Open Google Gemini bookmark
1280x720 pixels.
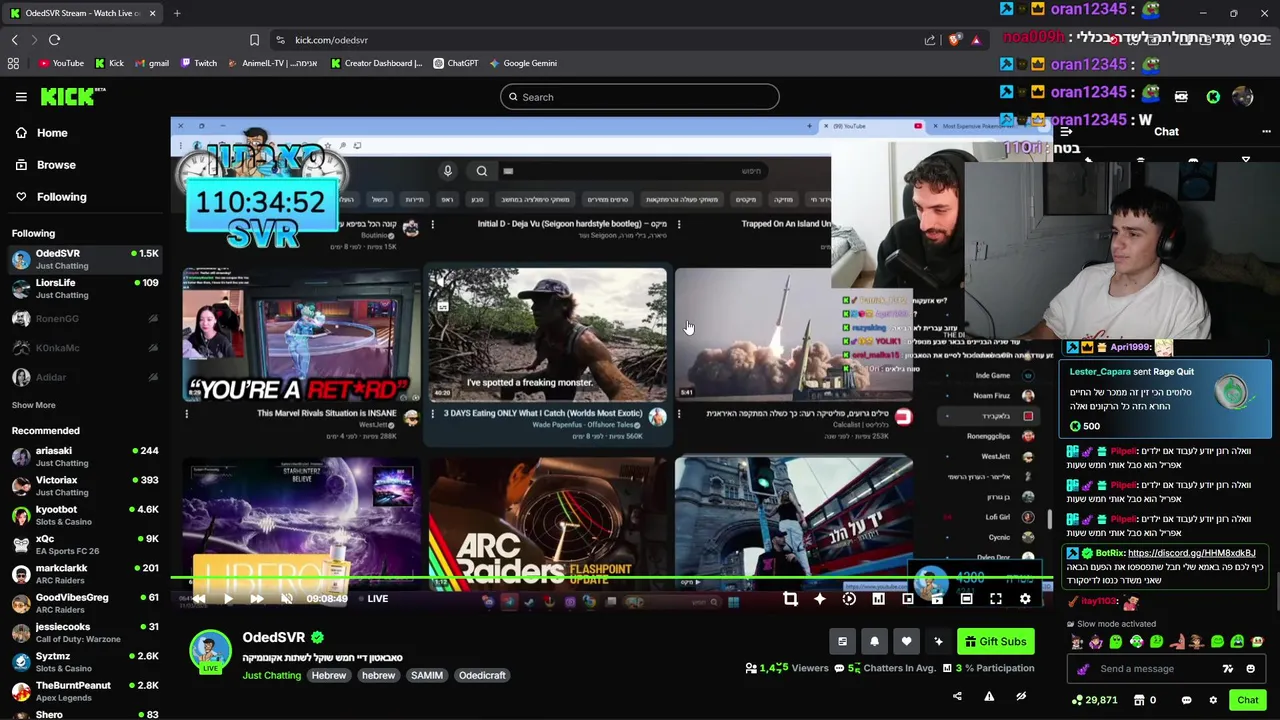[x=523, y=63]
